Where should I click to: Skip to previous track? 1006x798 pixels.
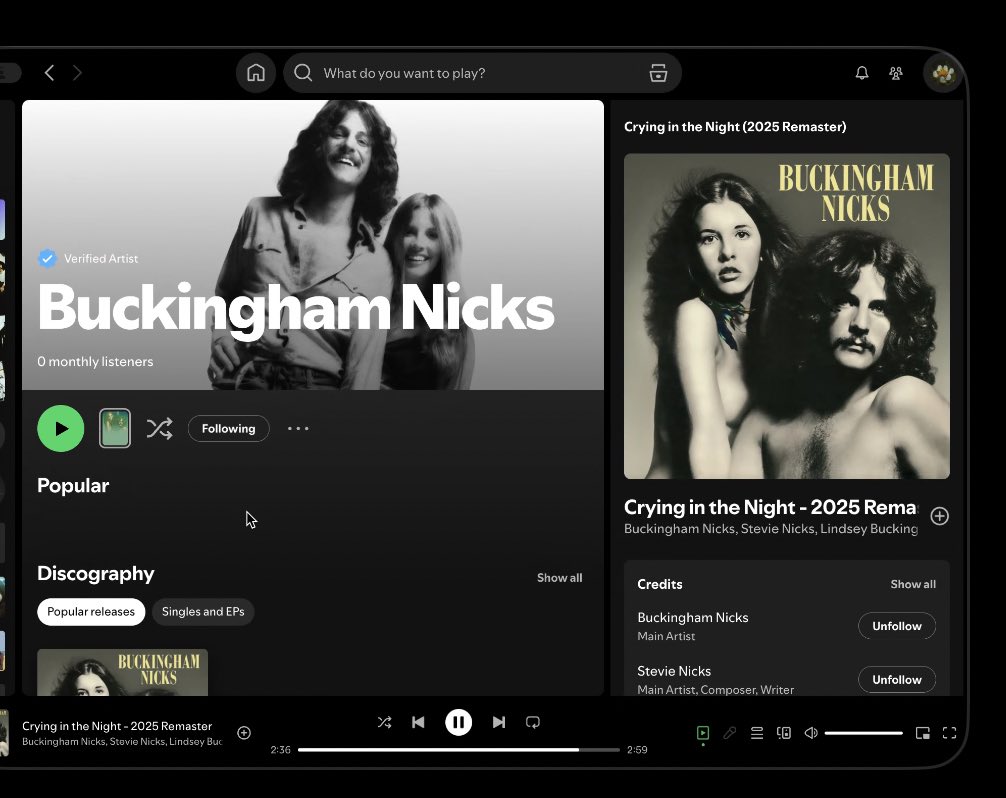[x=418, y=722]
